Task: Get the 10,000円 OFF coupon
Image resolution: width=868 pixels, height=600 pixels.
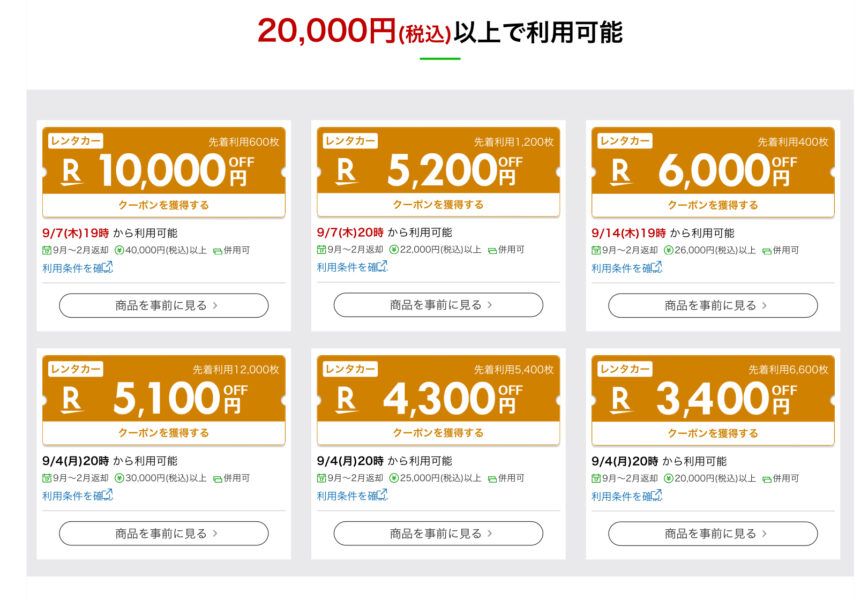Action: click(x=164, y=205)
